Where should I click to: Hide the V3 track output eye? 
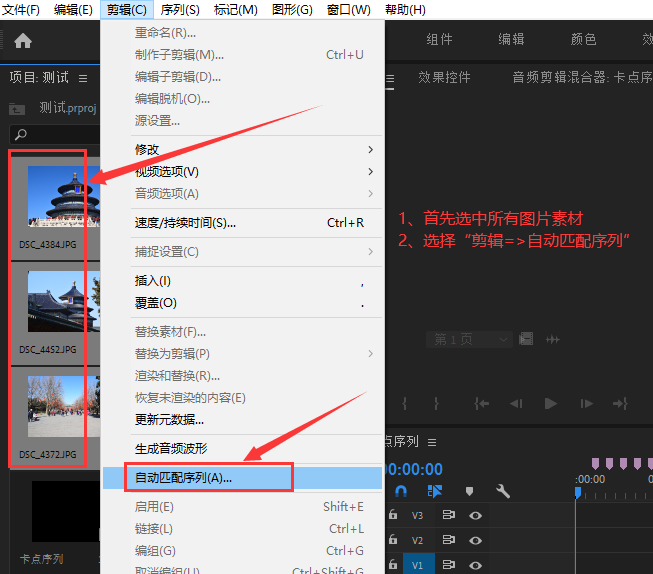coord(476,516)
